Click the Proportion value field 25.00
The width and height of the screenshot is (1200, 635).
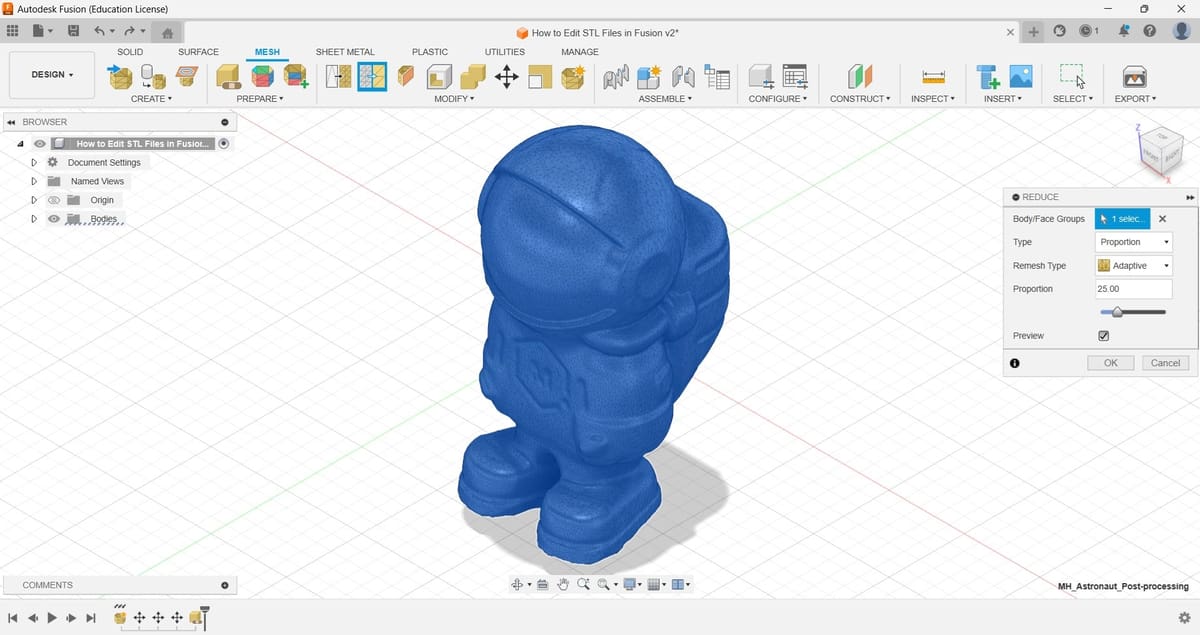click(1134, 289)
